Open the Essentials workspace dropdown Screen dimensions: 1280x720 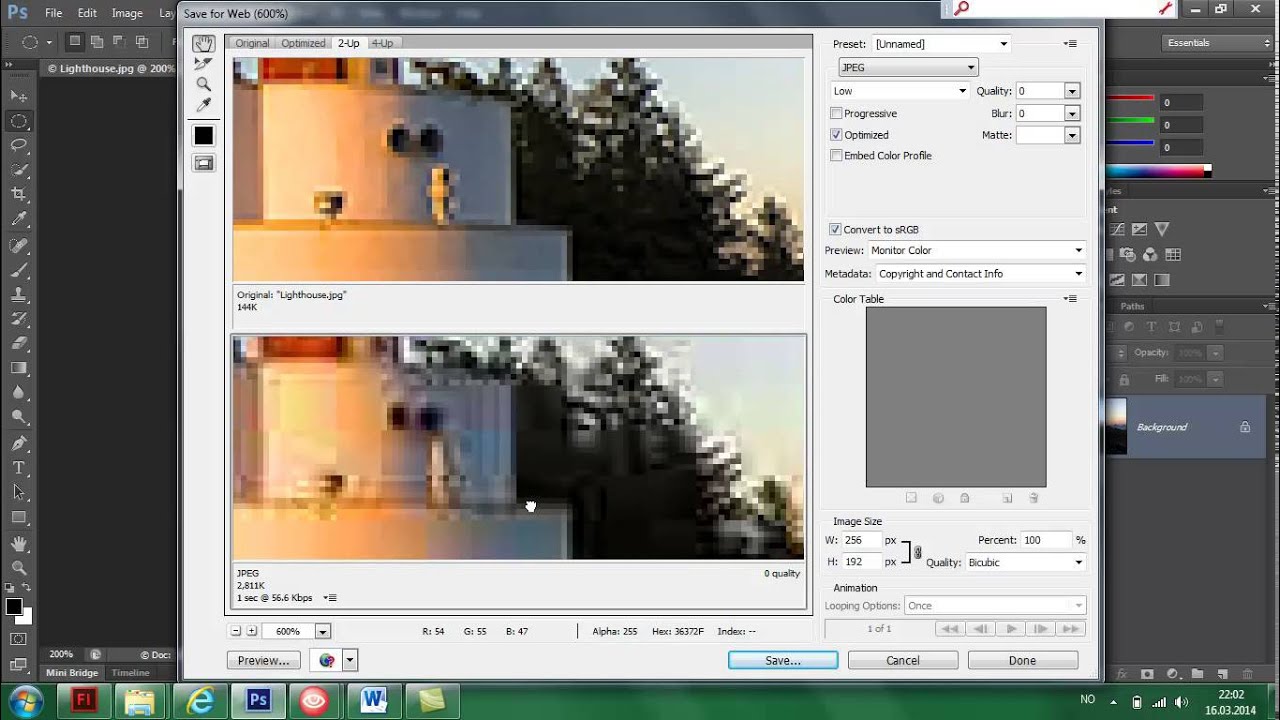click(1219, 43)
